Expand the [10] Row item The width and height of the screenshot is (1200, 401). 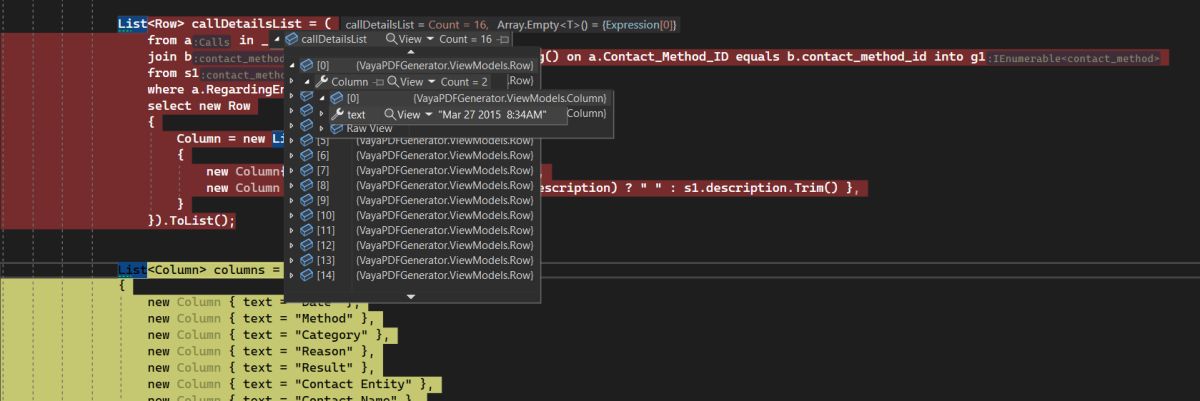pyautogui.click(x=292, y=215)
